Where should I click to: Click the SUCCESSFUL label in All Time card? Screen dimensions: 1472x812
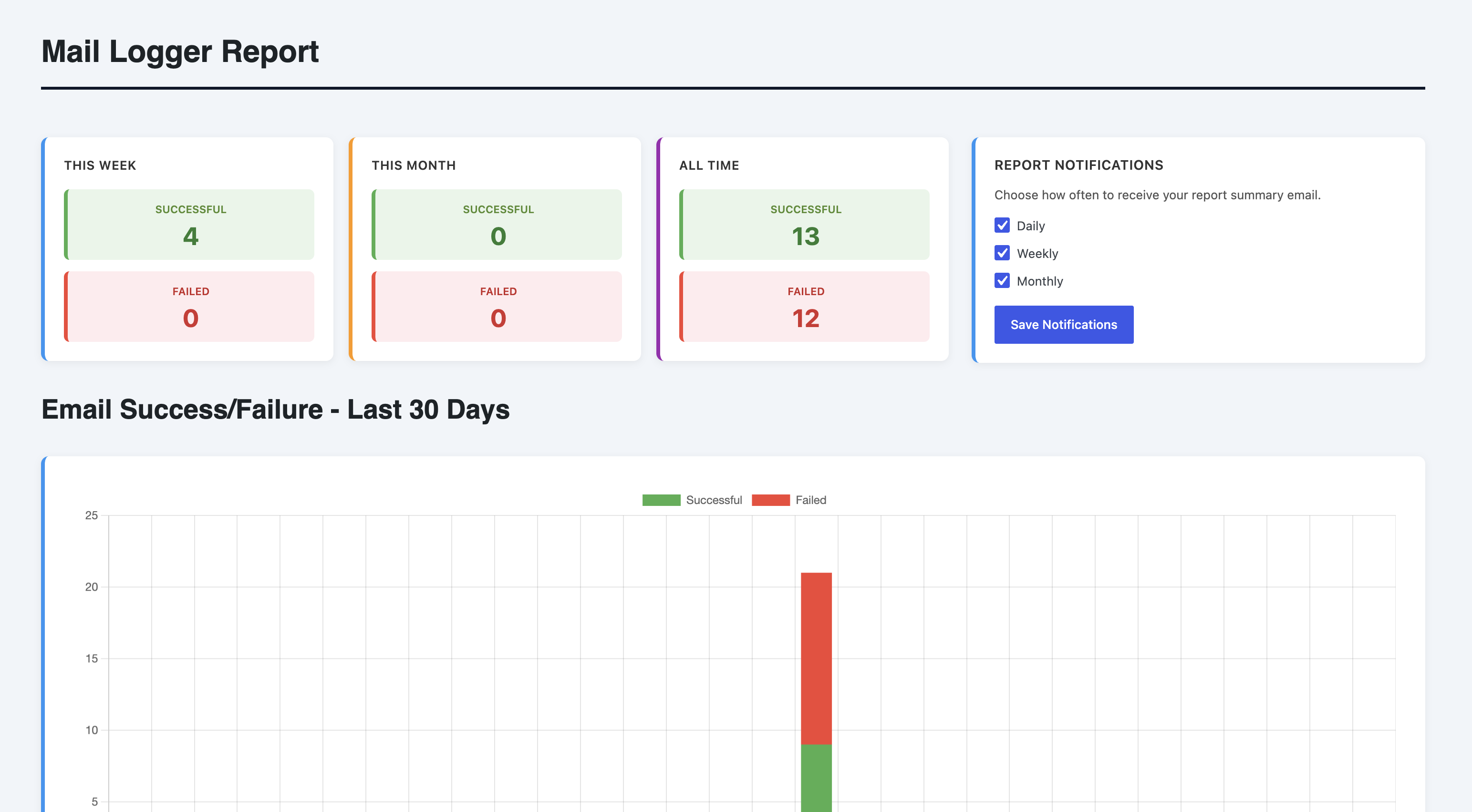(x=806, y=210)
